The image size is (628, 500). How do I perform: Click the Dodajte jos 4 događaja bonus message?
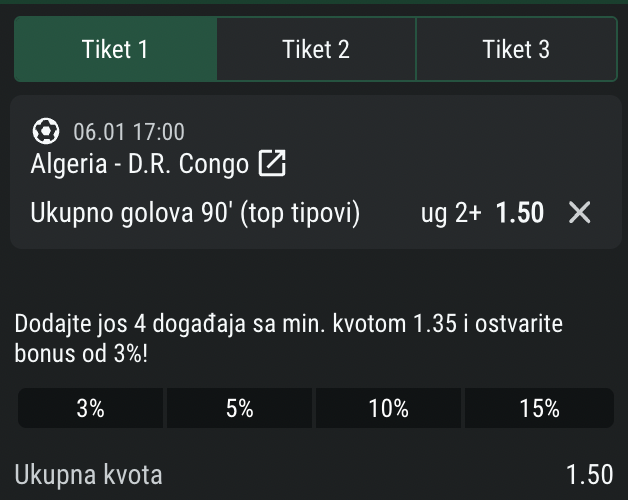[x=290, y=338]
